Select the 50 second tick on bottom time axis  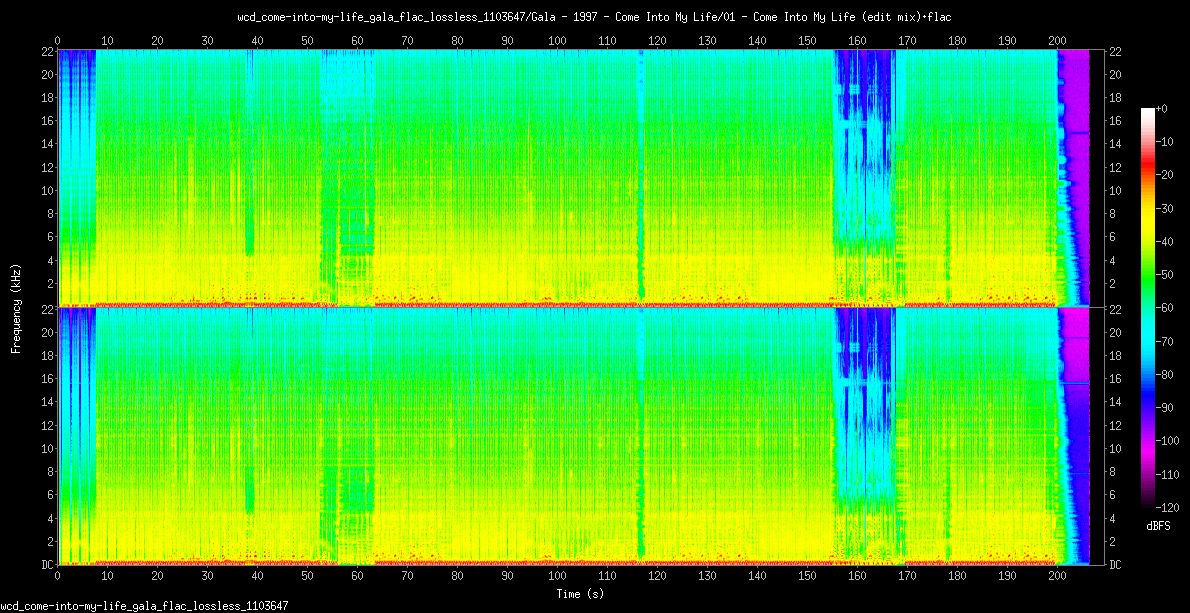[x=307, y=577]
